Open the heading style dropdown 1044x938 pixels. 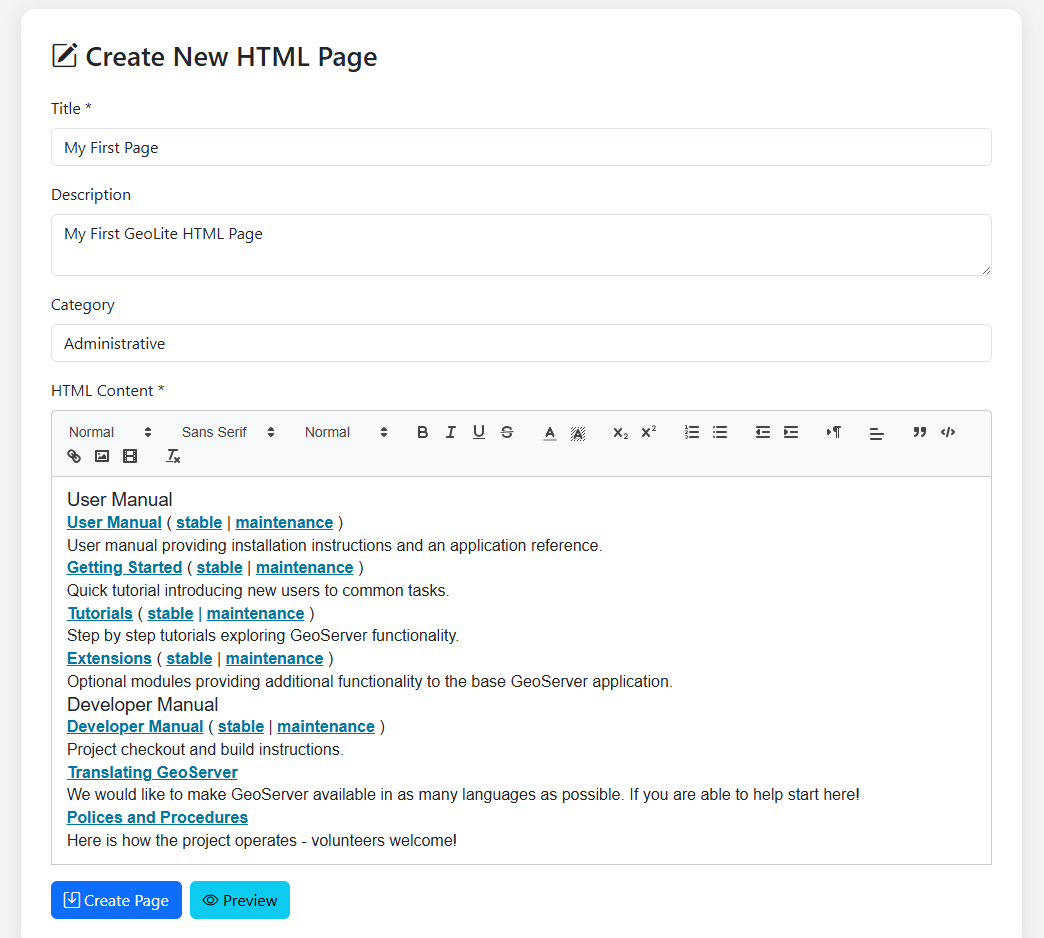110,432
